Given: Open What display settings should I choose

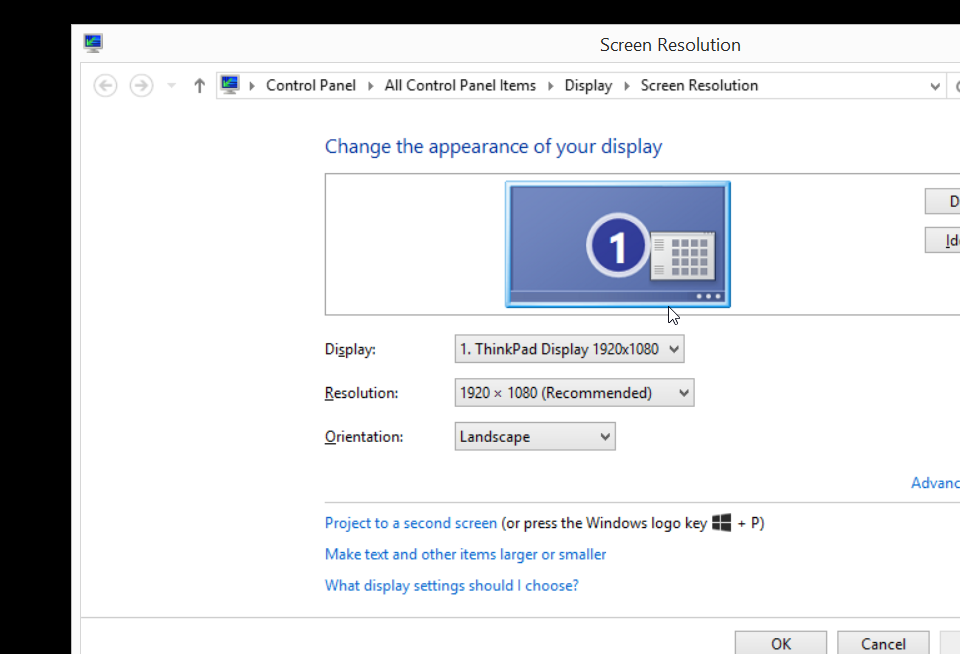Looking at the screenshot, I should [451, 586].
